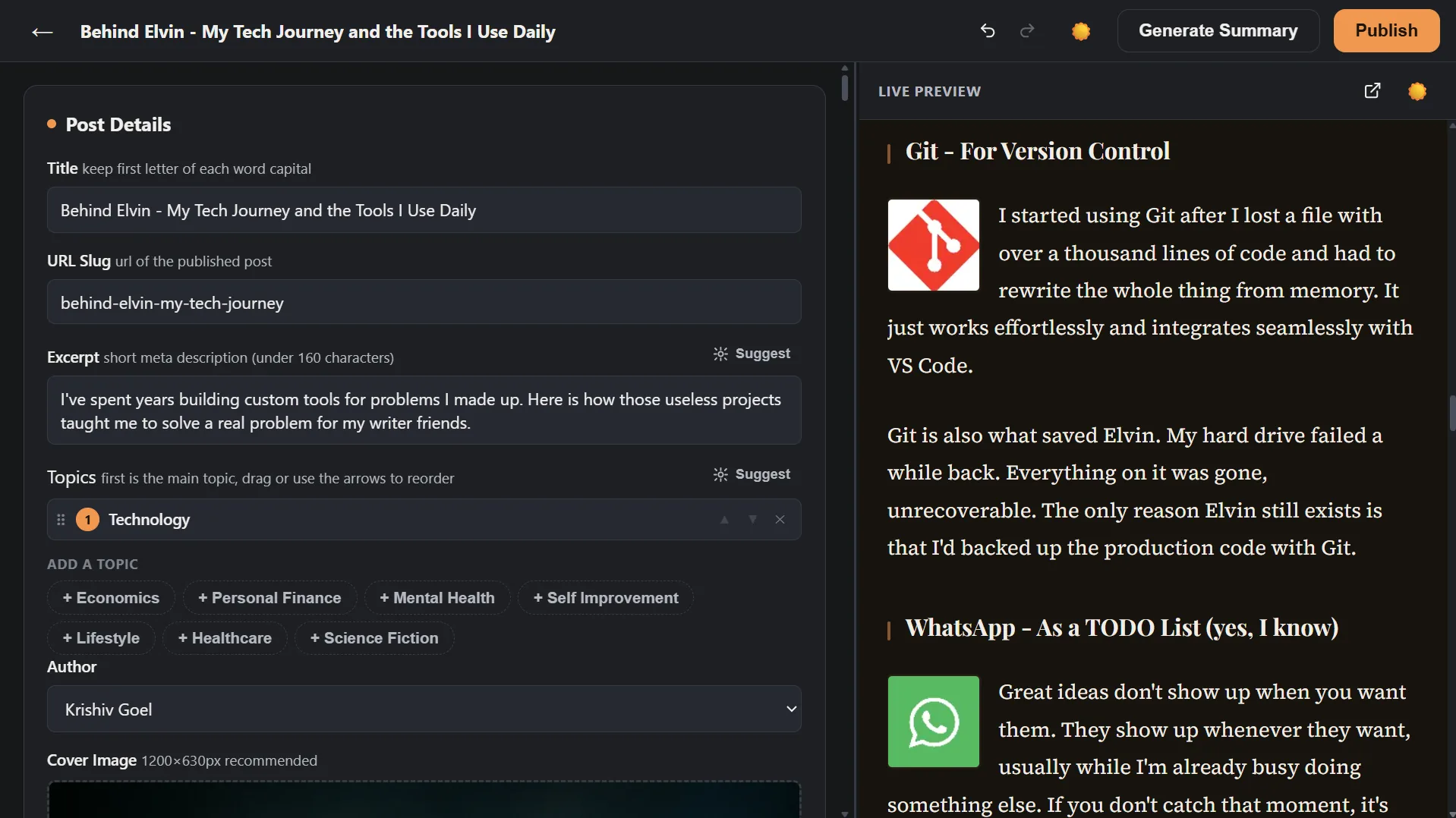Toggle the live preview sun theme icon
The height and width of the screenshot is (818, 1456).
point(1417,91)
